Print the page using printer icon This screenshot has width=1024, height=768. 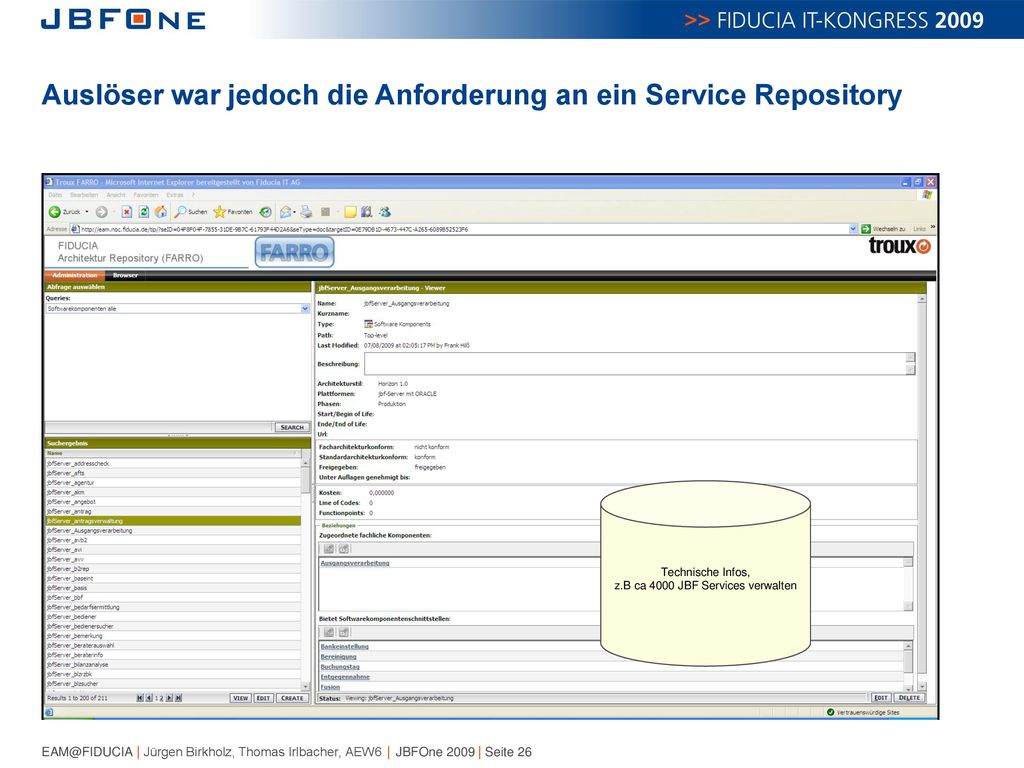(306, 212)
